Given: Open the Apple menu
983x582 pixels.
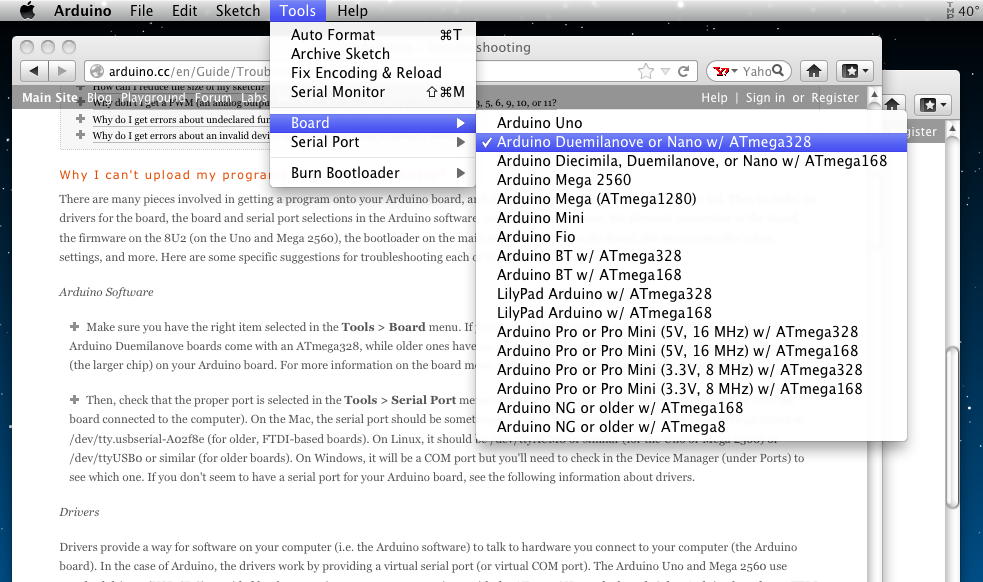Looking at the screenshot, I should [x=27, y=11].
